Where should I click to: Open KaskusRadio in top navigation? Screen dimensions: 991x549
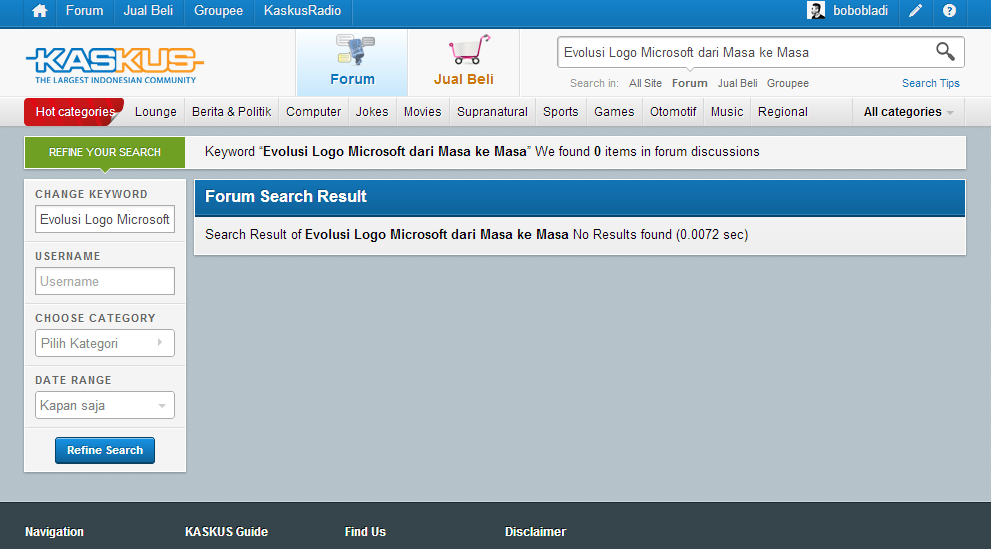(x=302, y=11)
